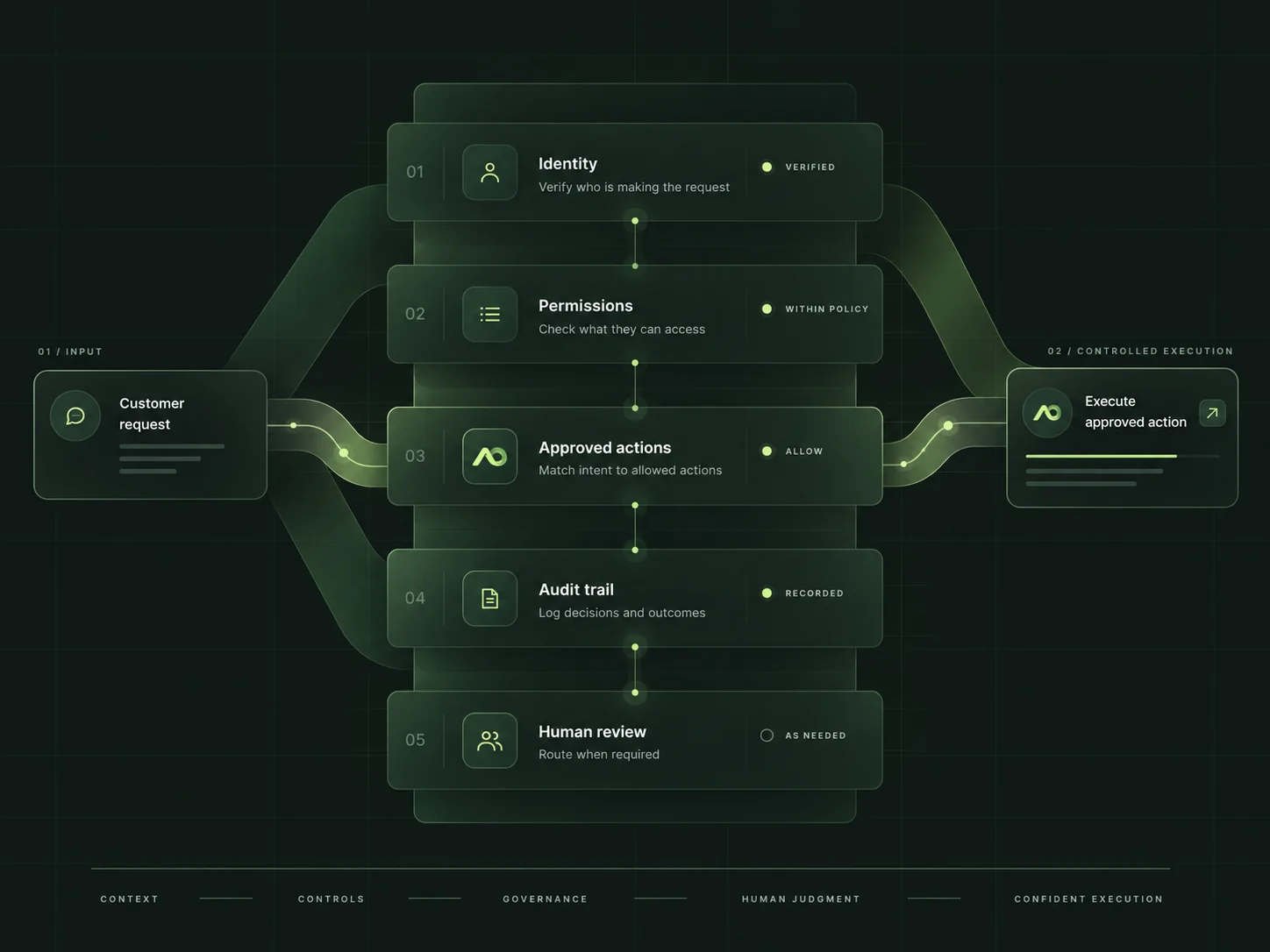Viewport: 1270px width, 952px height.
Task: Click the Approved actions title
Action: pos(604,448)
